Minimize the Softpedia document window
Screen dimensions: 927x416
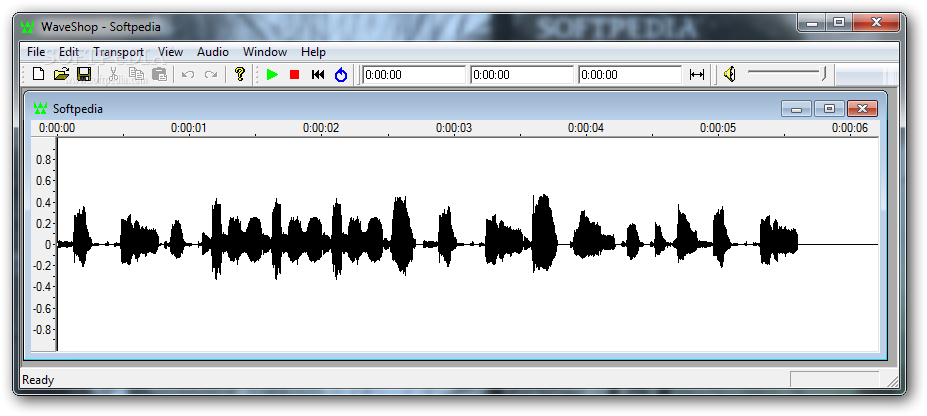coord(796,109)
